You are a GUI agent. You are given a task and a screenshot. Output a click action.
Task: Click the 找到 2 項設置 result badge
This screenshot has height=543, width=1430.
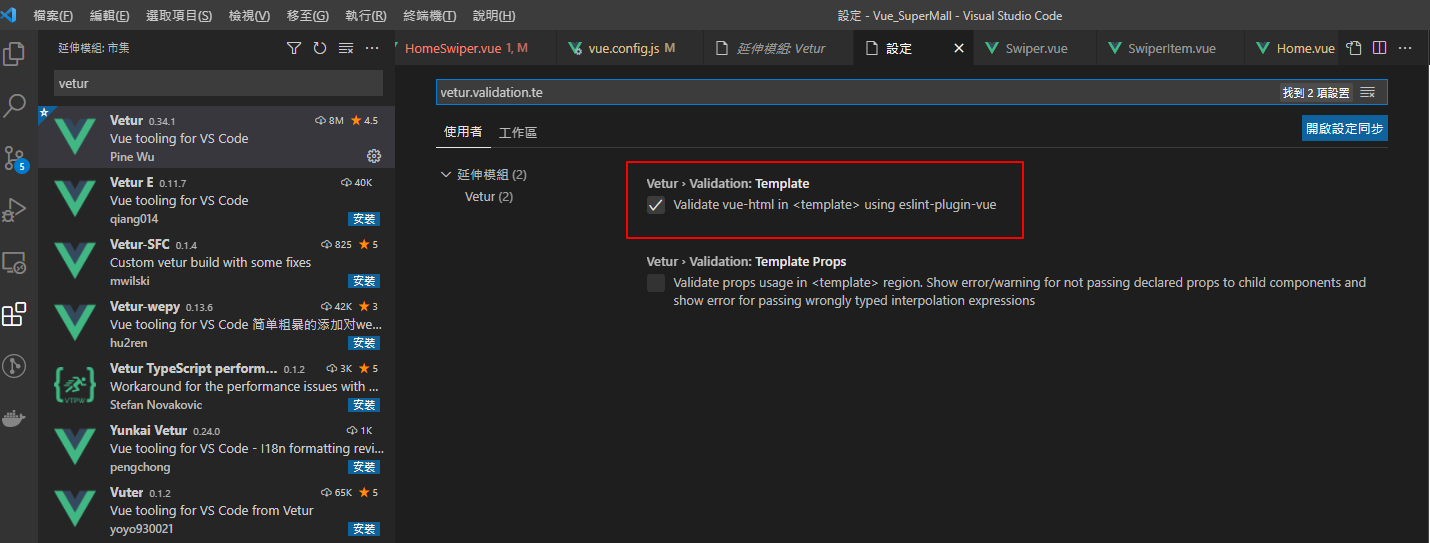point(1316,92)
